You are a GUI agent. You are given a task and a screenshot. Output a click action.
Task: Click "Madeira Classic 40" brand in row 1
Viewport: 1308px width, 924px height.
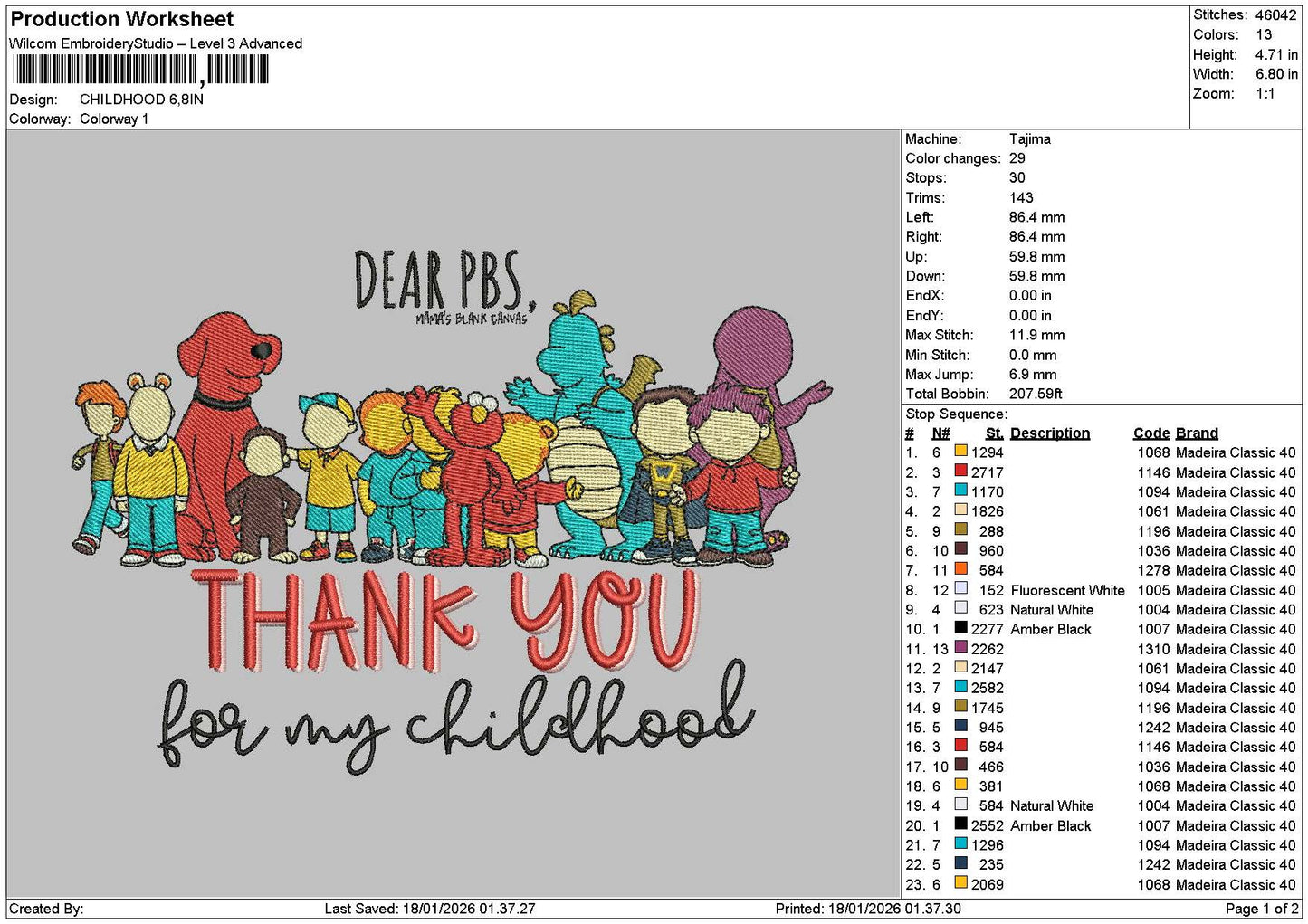pyautogui.click(x=1236, y=452)
